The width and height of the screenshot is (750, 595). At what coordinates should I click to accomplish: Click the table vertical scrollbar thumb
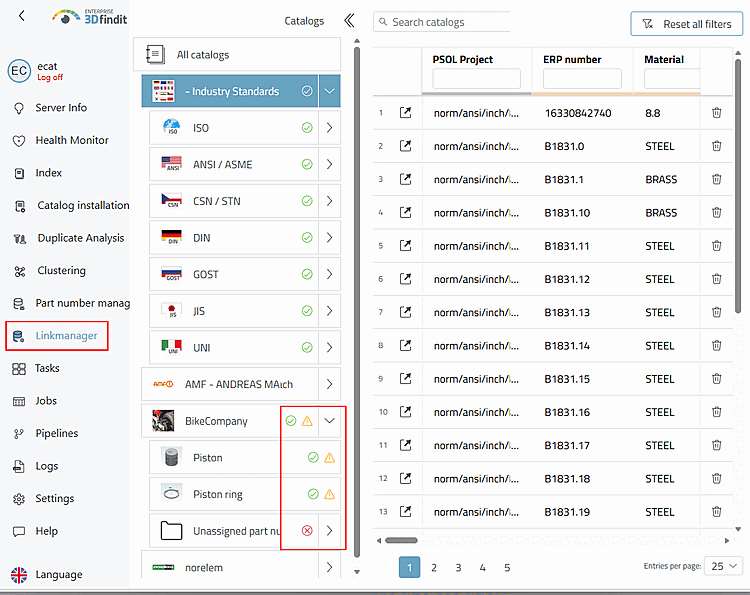pos(738,187)
